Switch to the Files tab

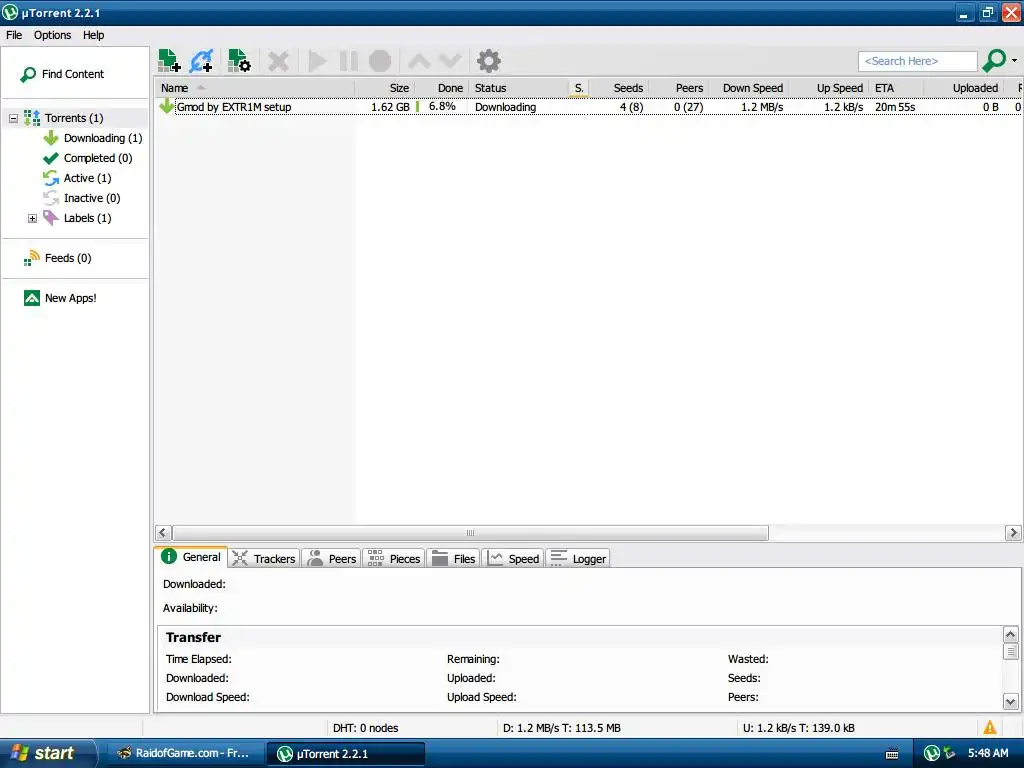pos(453,559)
